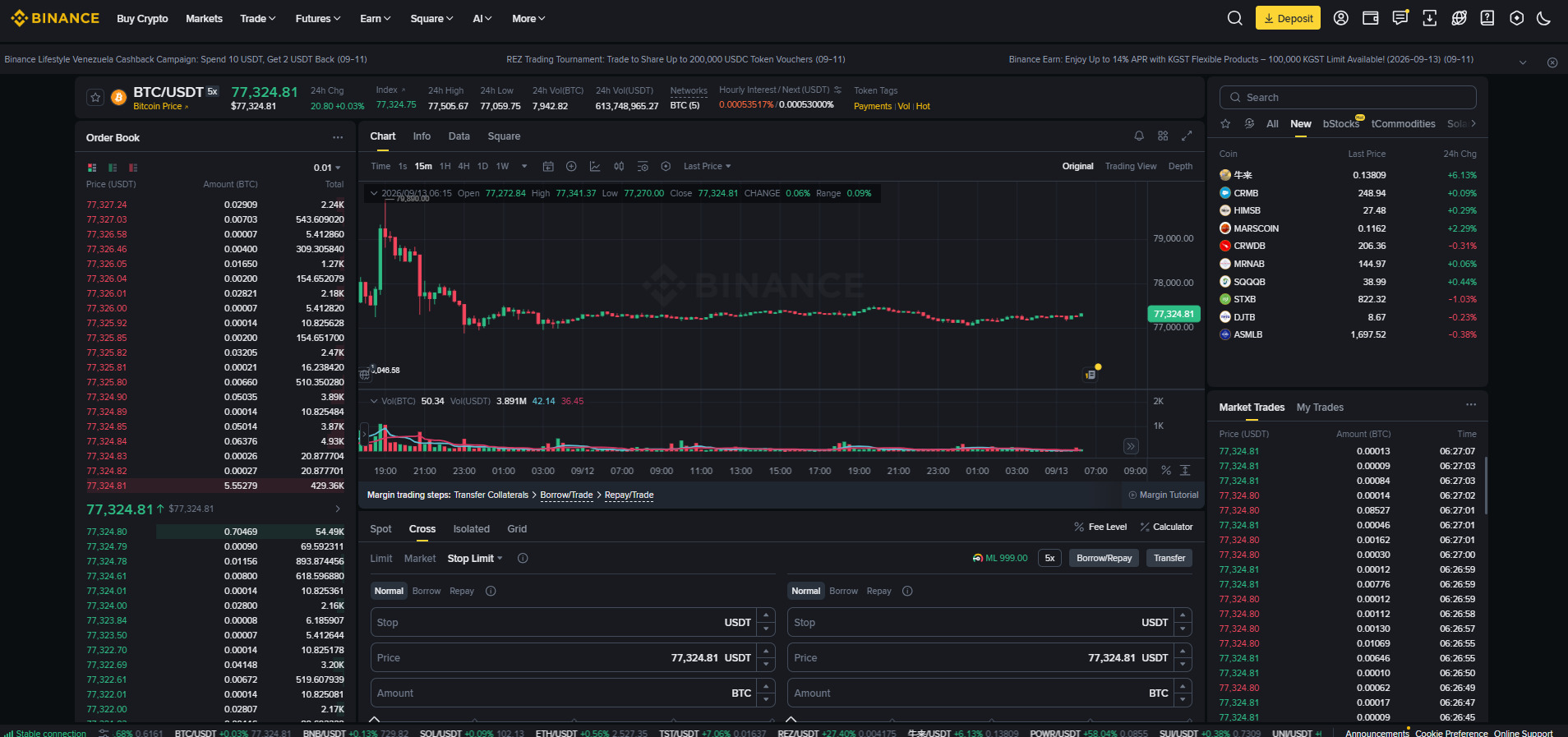Viewport: 1568px width, 737px height.
Task: Open Market Trades three-dot options
Action: point(1471,404)
